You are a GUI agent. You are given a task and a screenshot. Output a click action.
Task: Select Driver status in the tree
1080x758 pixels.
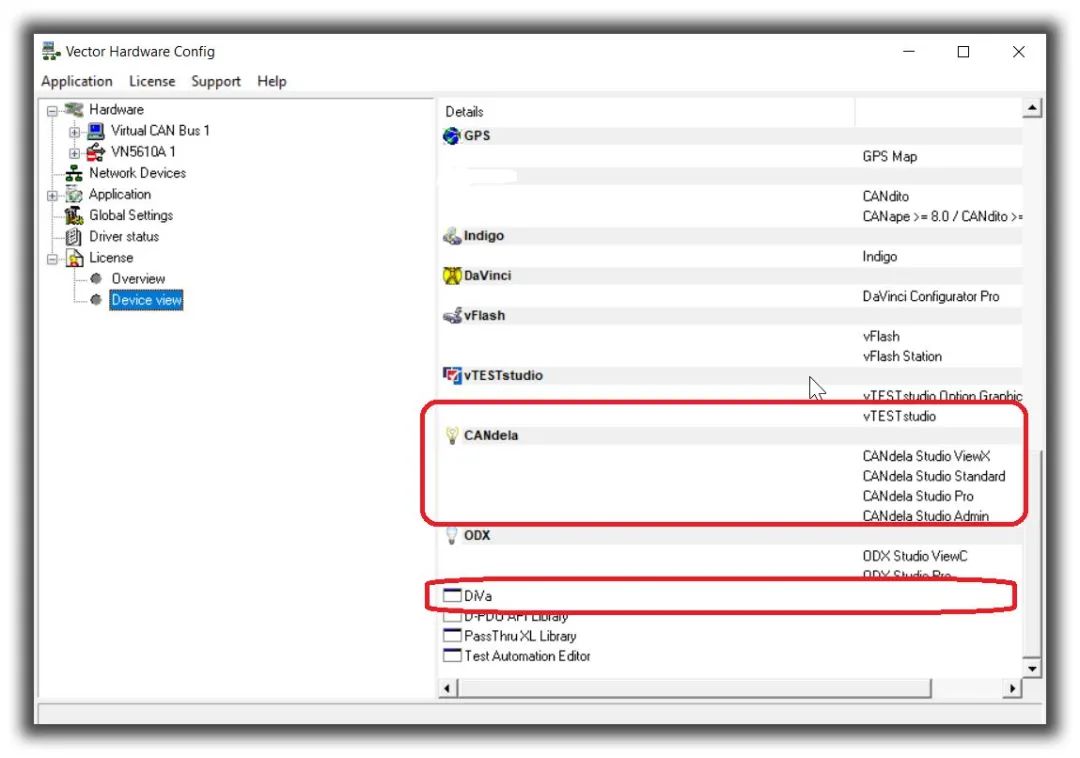pyautogui.click(x=124, y=237)
